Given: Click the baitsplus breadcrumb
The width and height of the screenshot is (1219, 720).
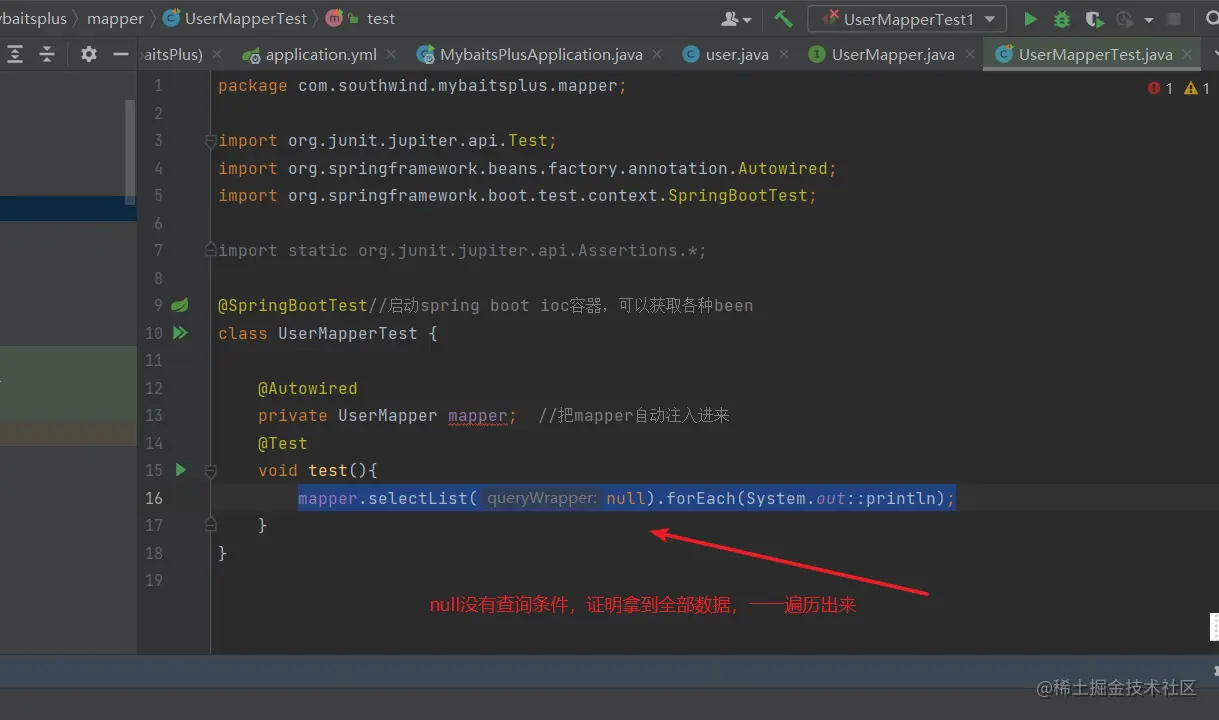Looking at the screenshot, I should tap(33, 19).
